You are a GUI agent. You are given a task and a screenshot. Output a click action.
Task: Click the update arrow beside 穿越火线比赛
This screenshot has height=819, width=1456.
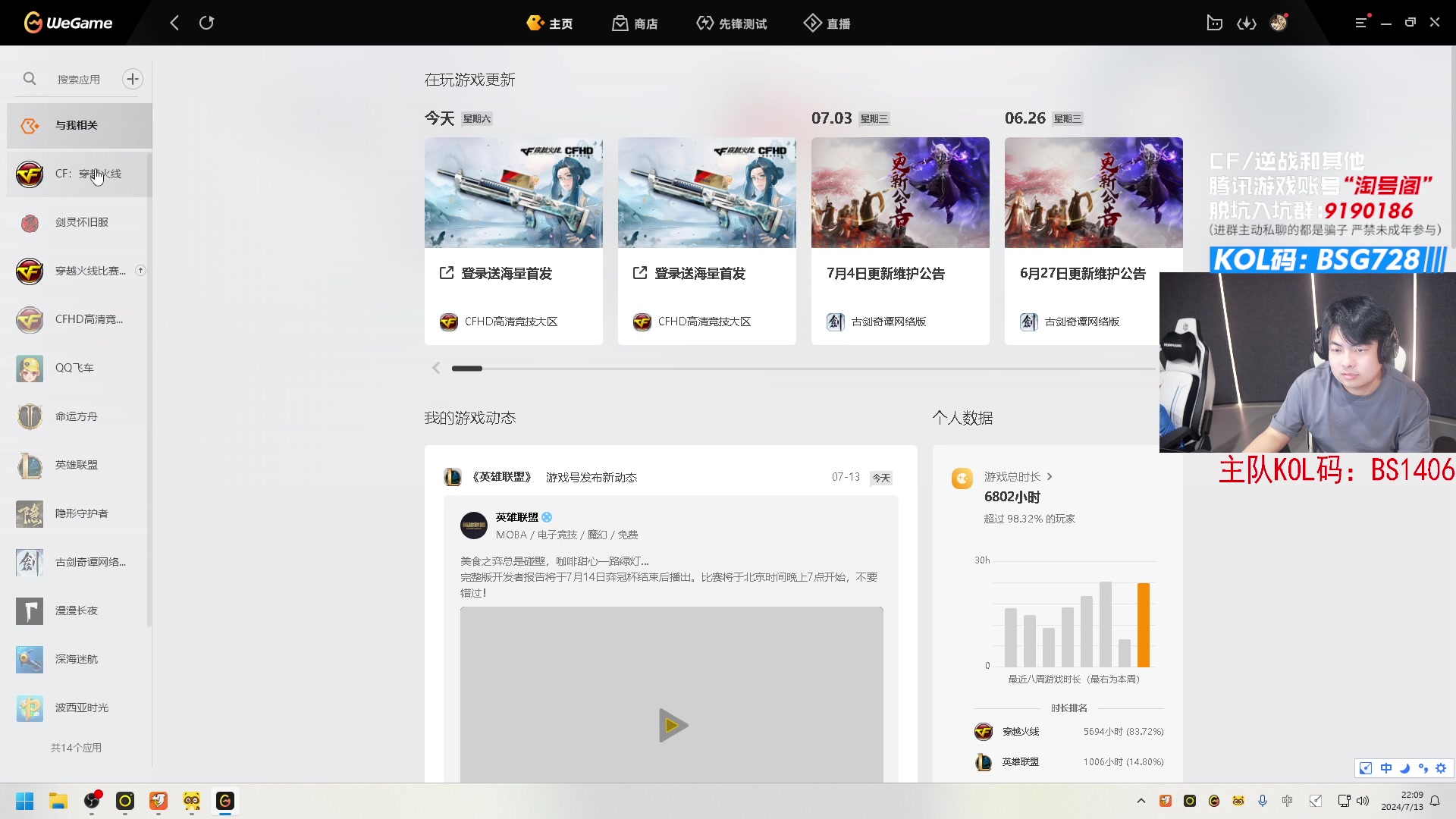(140, 271)
